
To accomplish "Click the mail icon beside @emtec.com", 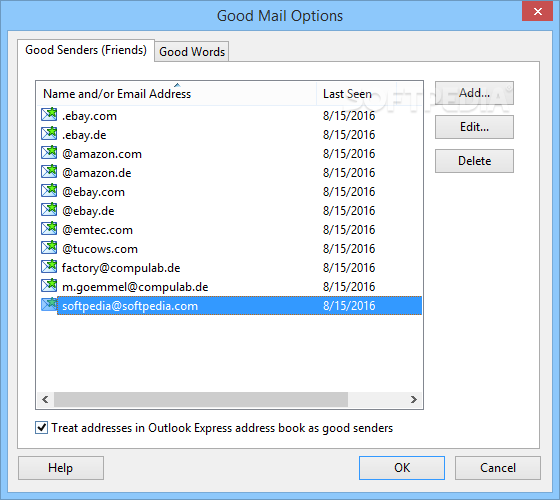I will tap(49, 228).
